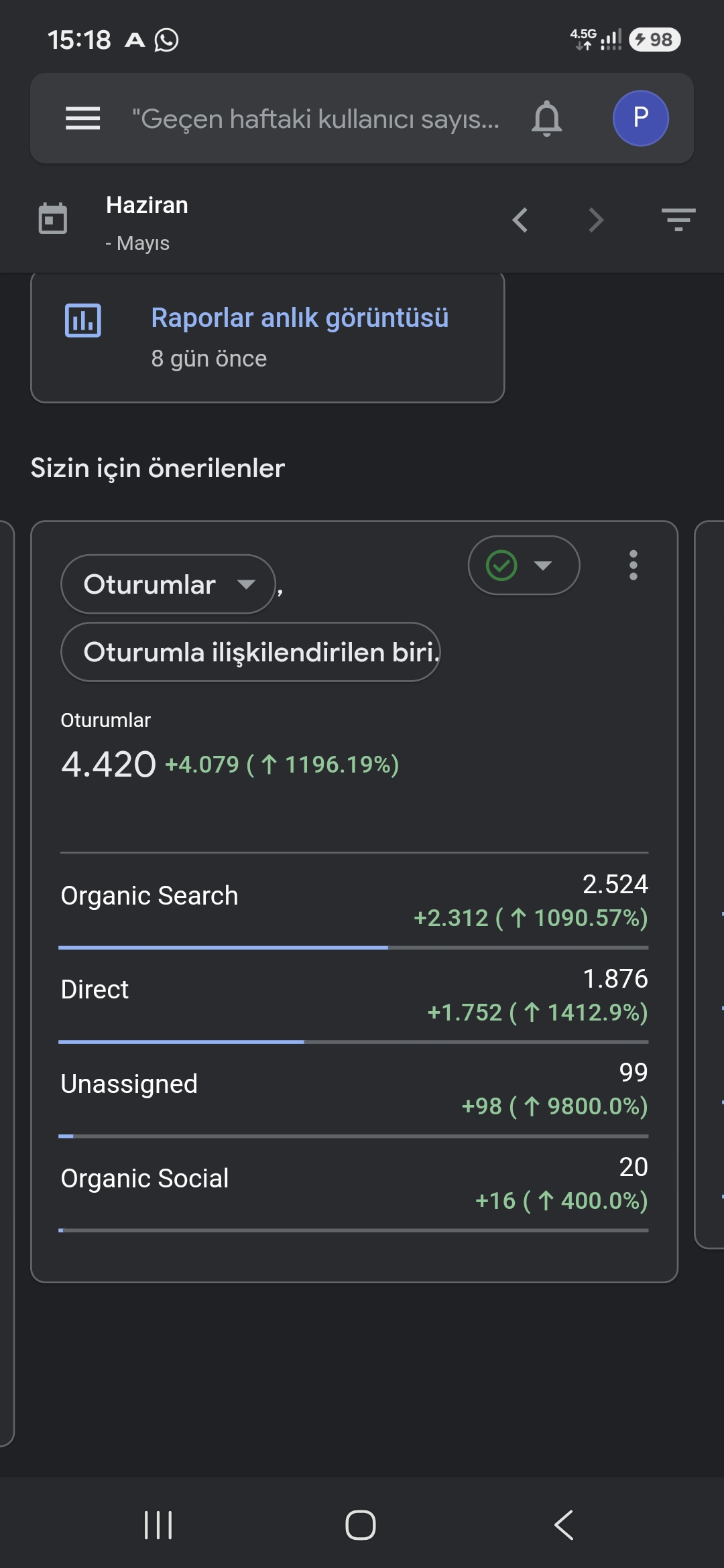This screenshot has height=1568, width=724.
Task: Open the filter icon next to the date
Action: pos(678,220)
